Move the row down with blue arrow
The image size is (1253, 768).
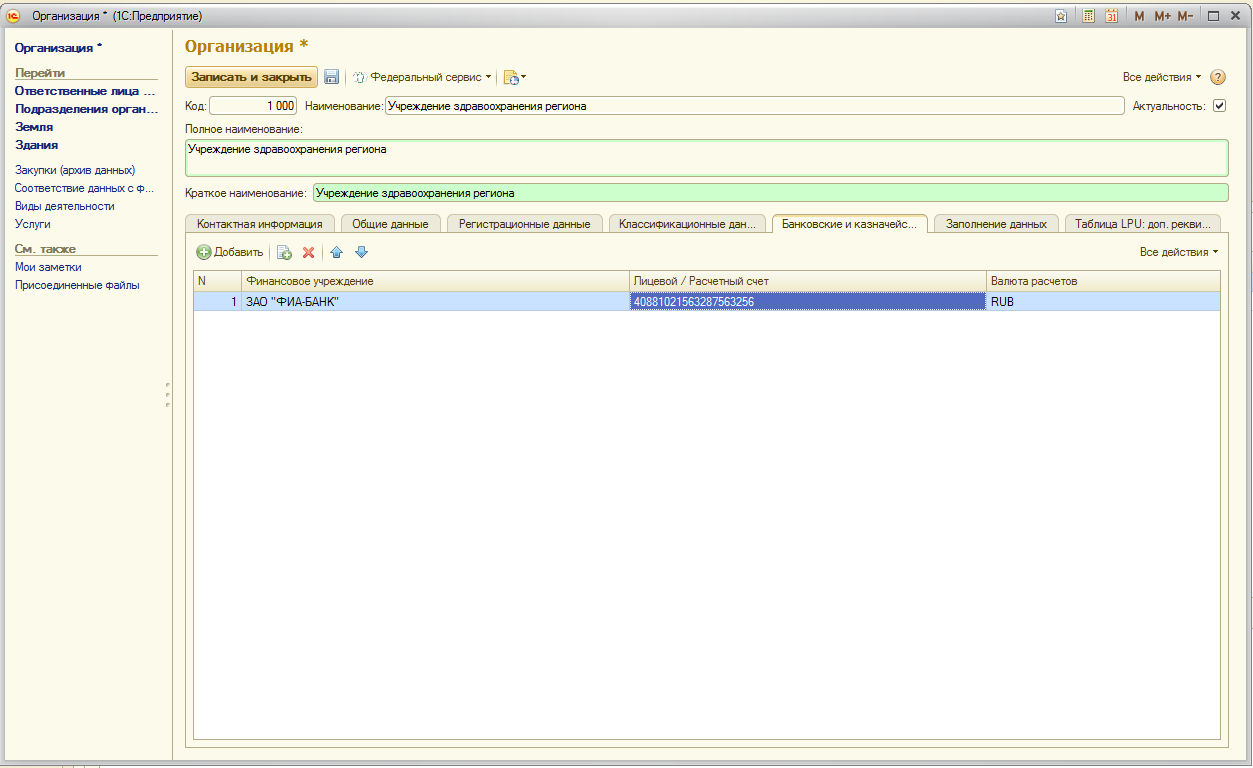point(361,252)
